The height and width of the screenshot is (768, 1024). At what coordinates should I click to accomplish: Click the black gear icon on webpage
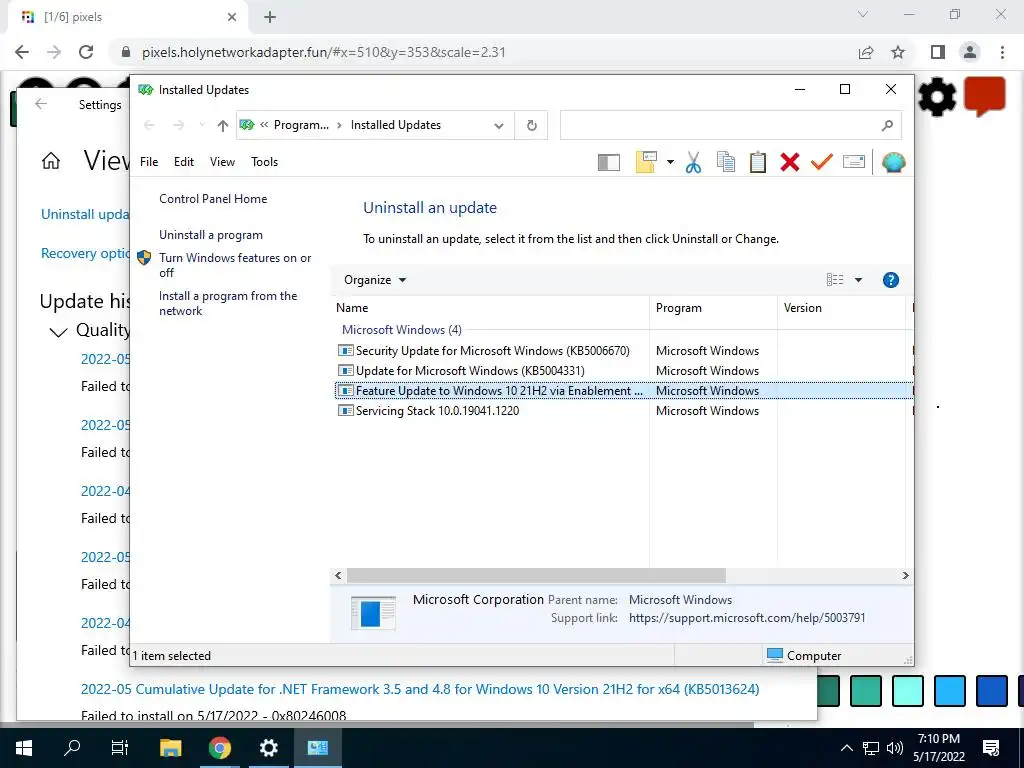point(936,97)
